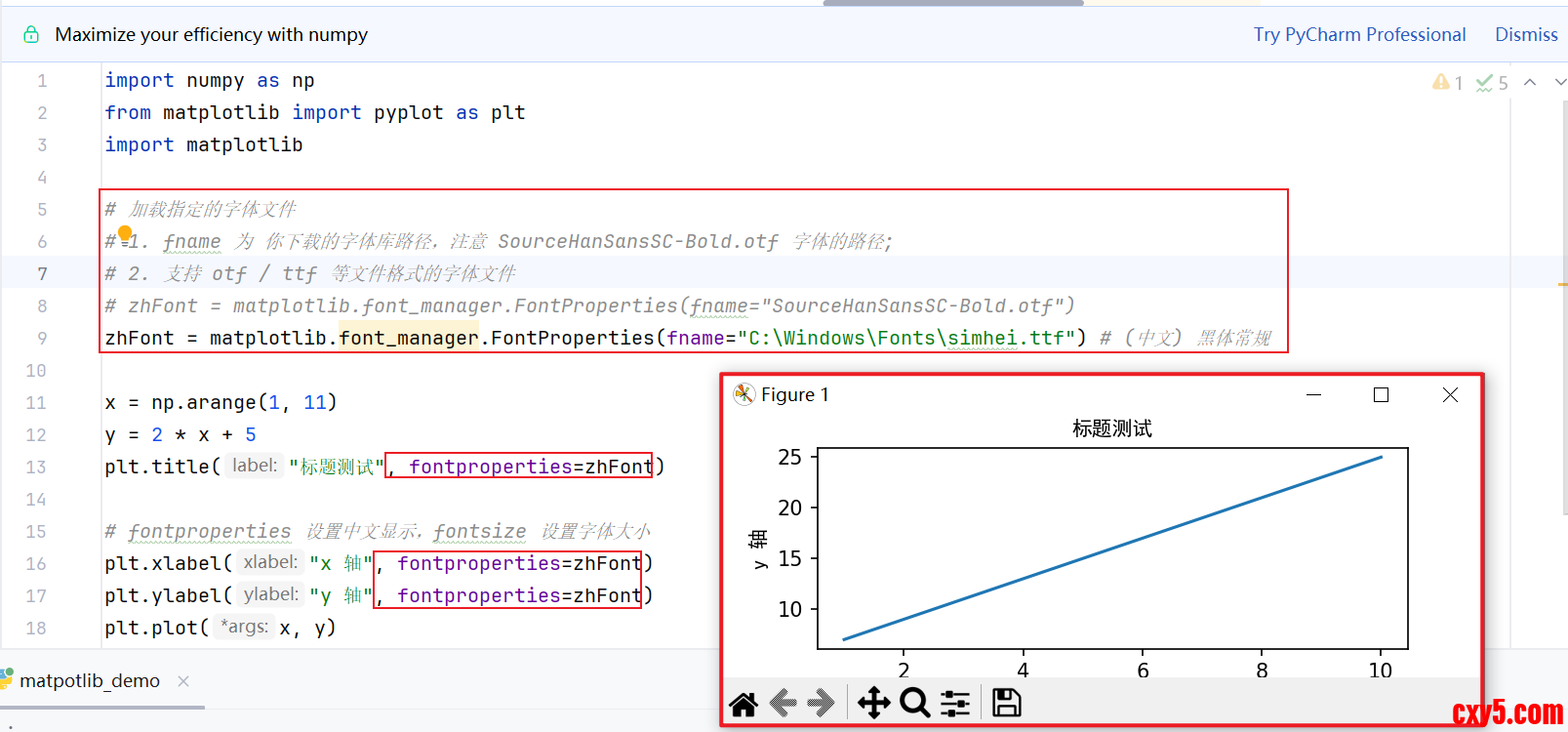This screenshot has height=732, width=1568.
Task: Click the 'label:' inlay hint in plt.title
Action: [255, 466]
